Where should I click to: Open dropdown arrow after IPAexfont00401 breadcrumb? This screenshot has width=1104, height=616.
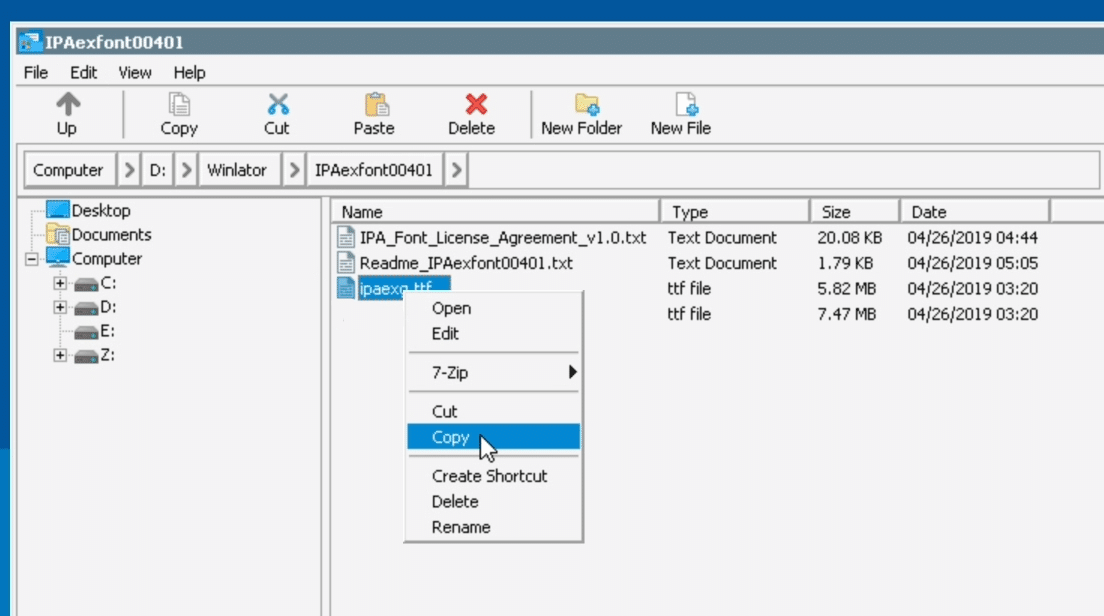pos(456,170)
